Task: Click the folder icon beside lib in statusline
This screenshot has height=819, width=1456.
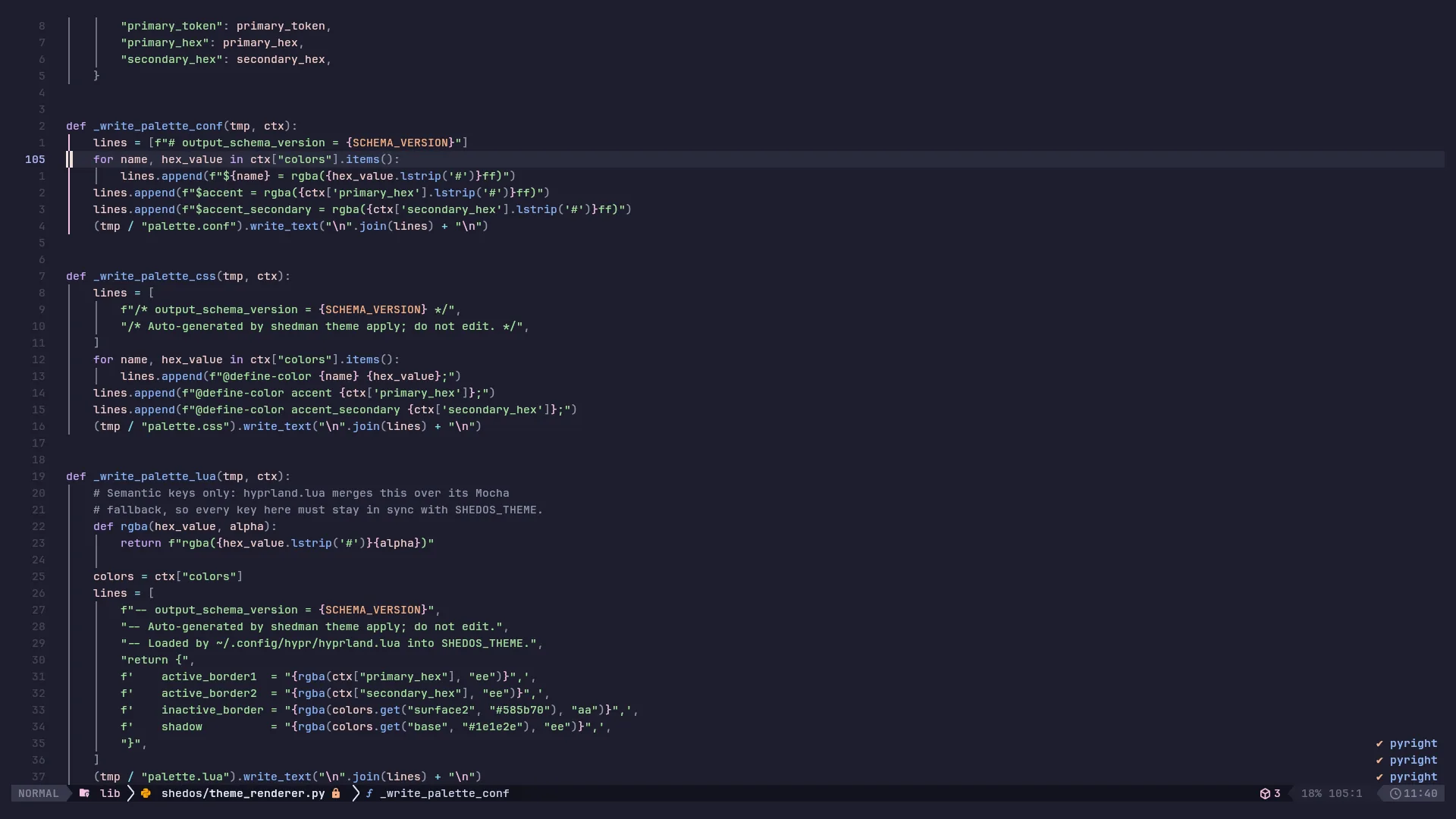Action: coord(84,793)
